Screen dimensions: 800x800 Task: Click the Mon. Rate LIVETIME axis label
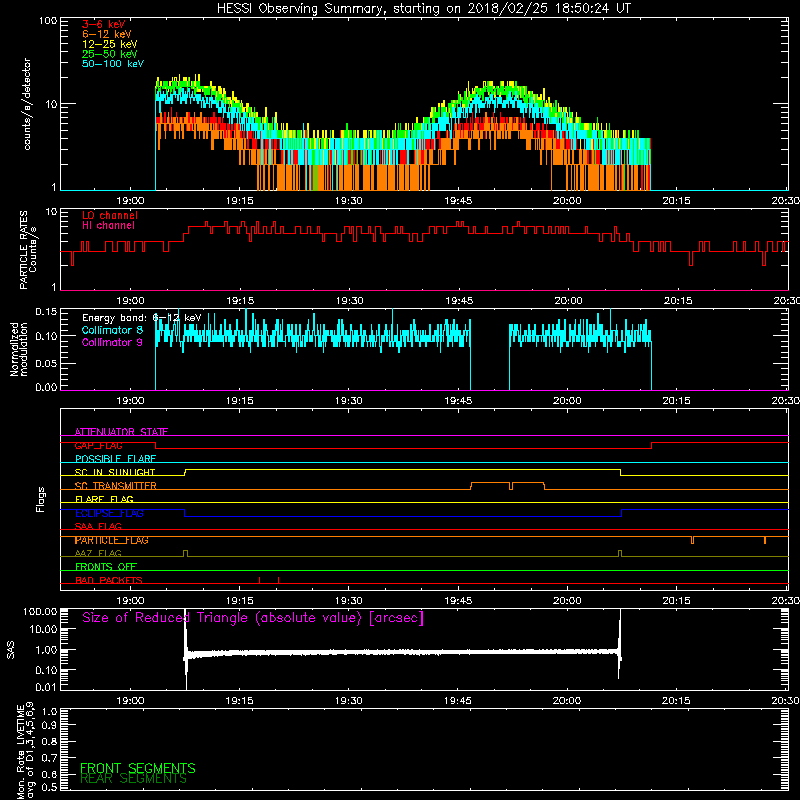coord(25,750)
